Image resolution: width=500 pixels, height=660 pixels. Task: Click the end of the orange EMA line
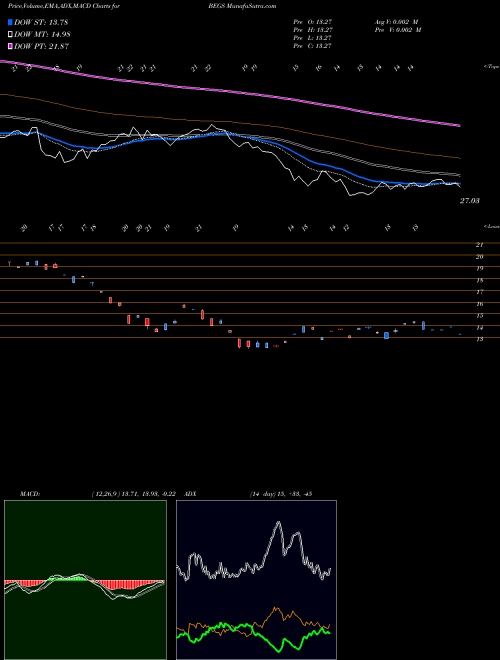[459, 158]
